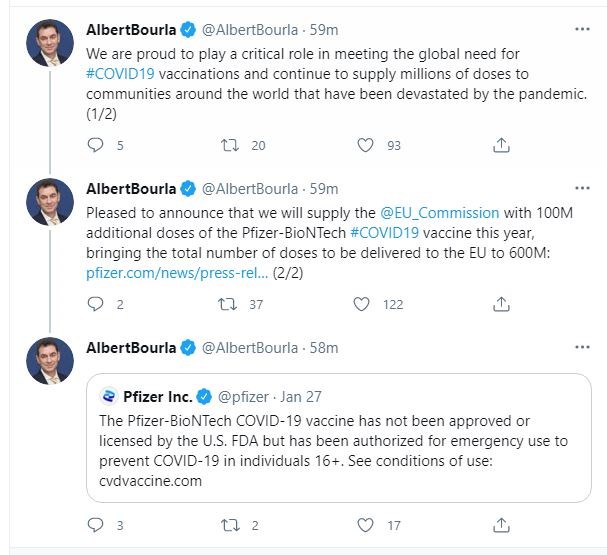
Task: Open more options on the first tweet
Action: (582, 29)
